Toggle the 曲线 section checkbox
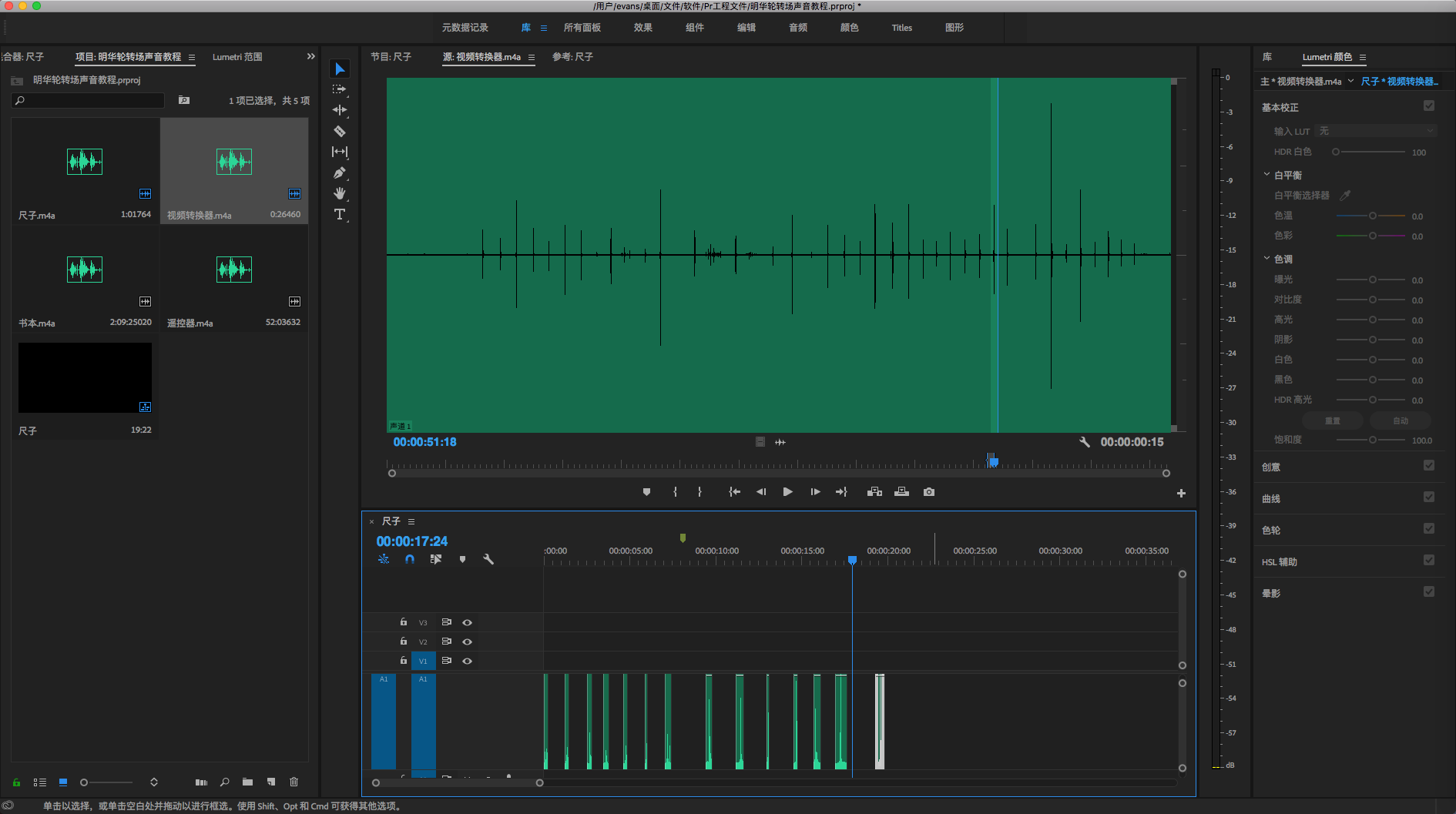The height and width of the screenshot is (814, 1456). [x=1429, y=497]
